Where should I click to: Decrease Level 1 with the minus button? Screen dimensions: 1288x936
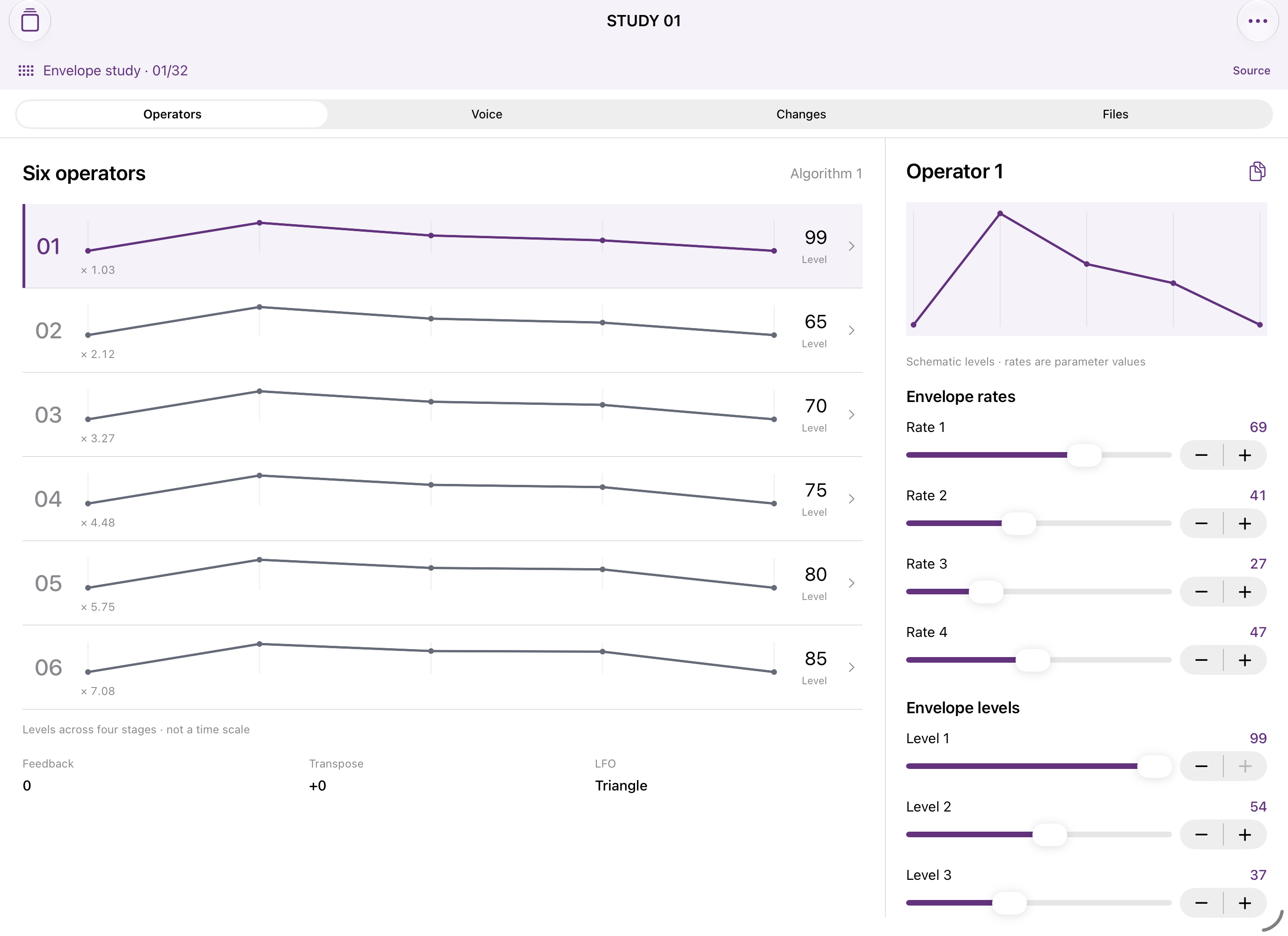1201,767
